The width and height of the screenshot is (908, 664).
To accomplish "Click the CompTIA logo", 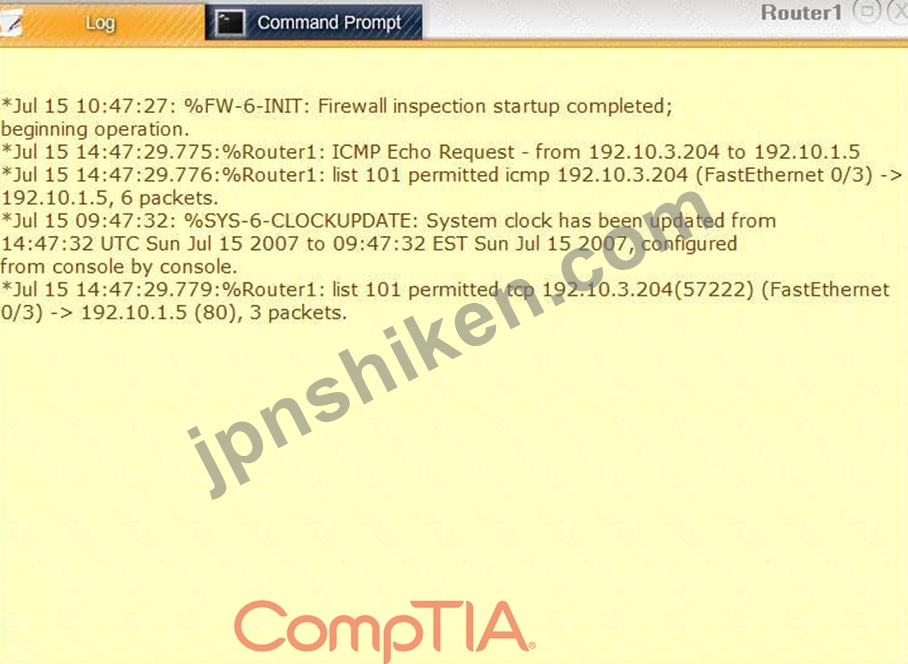I will click(385, 630).
